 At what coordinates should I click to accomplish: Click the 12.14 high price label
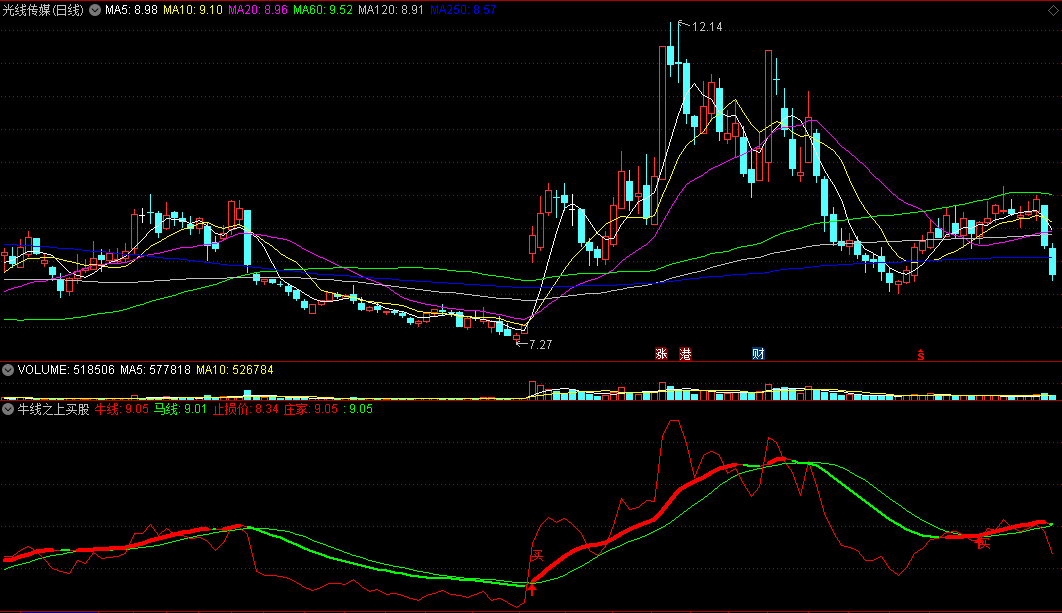707,27
